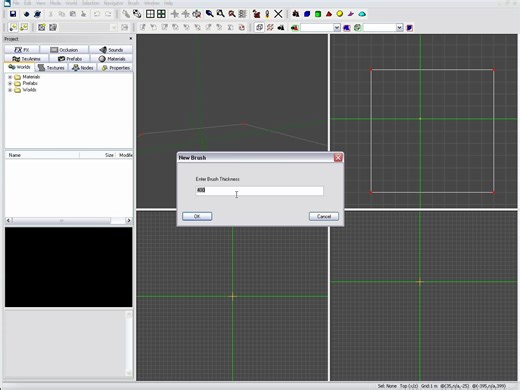Select the Materials folder tree item
Image resolution: width=520 pixels, height=390 pixels.
[x=31, y=77]
